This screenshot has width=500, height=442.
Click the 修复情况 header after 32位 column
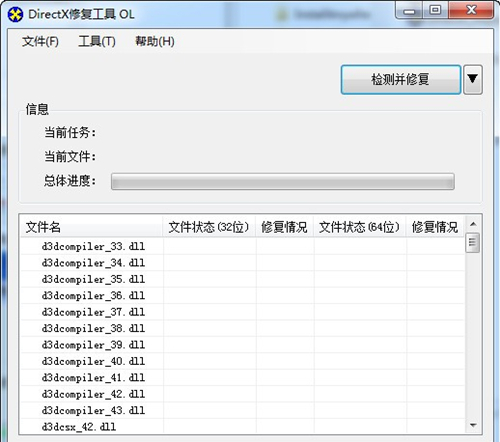coord(284,227)
